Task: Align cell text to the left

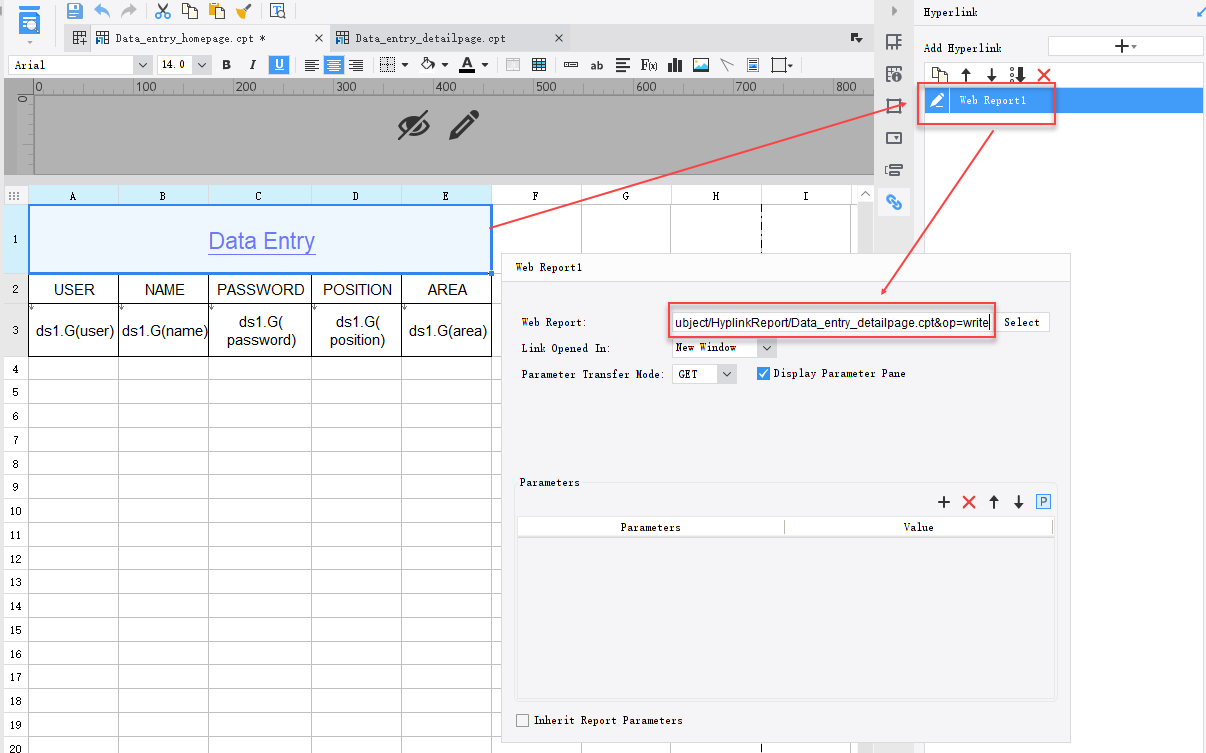Action: tap(312, 65)
